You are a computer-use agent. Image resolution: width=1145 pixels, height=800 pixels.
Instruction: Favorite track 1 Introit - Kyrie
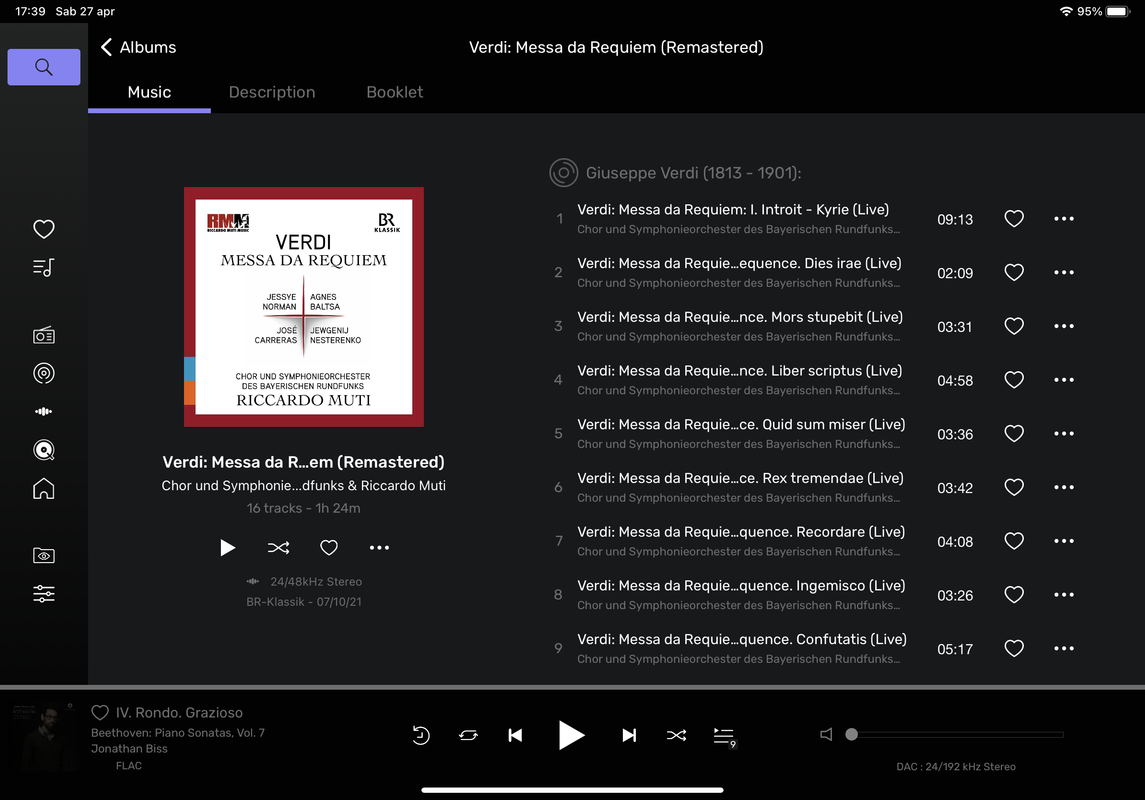pos(1014,219)
